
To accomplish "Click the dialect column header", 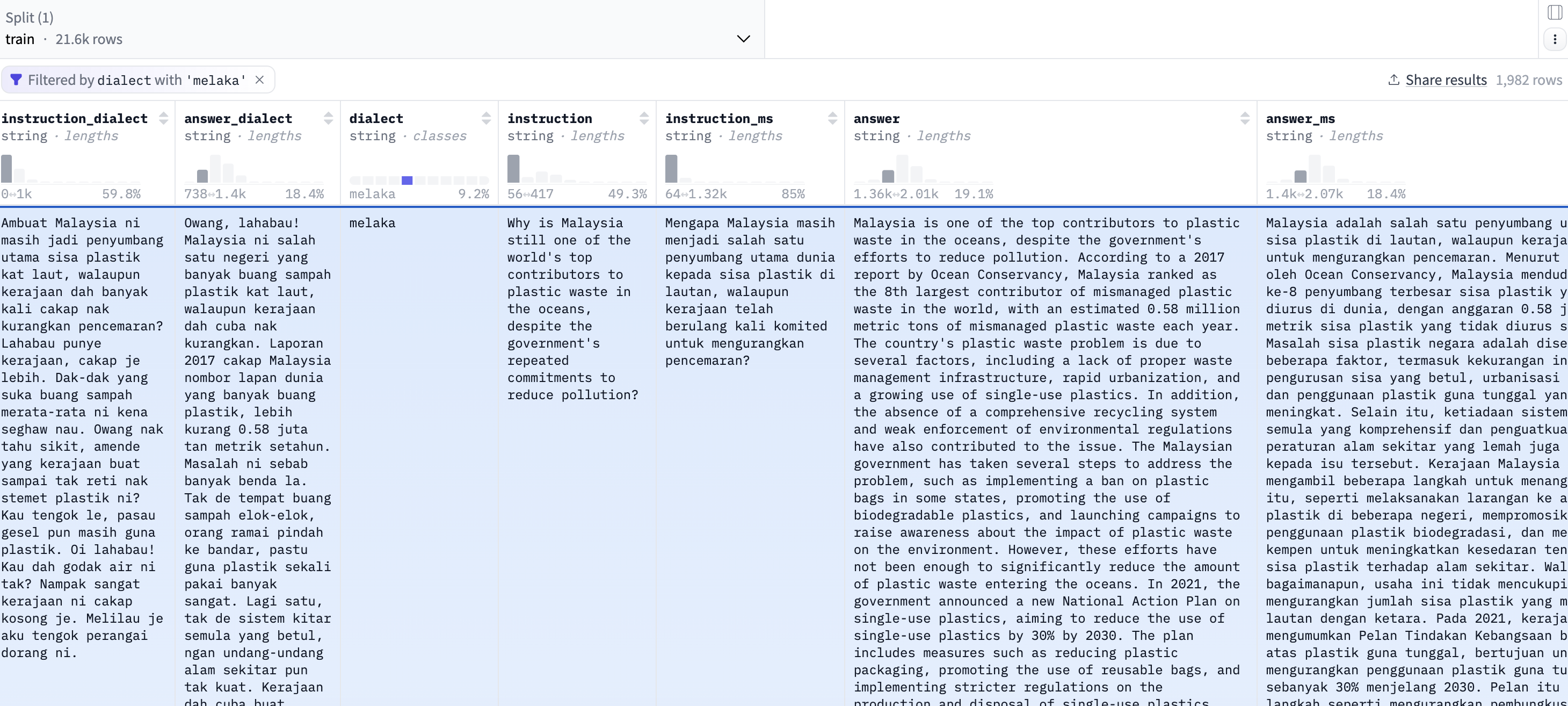I will (376, 118).
